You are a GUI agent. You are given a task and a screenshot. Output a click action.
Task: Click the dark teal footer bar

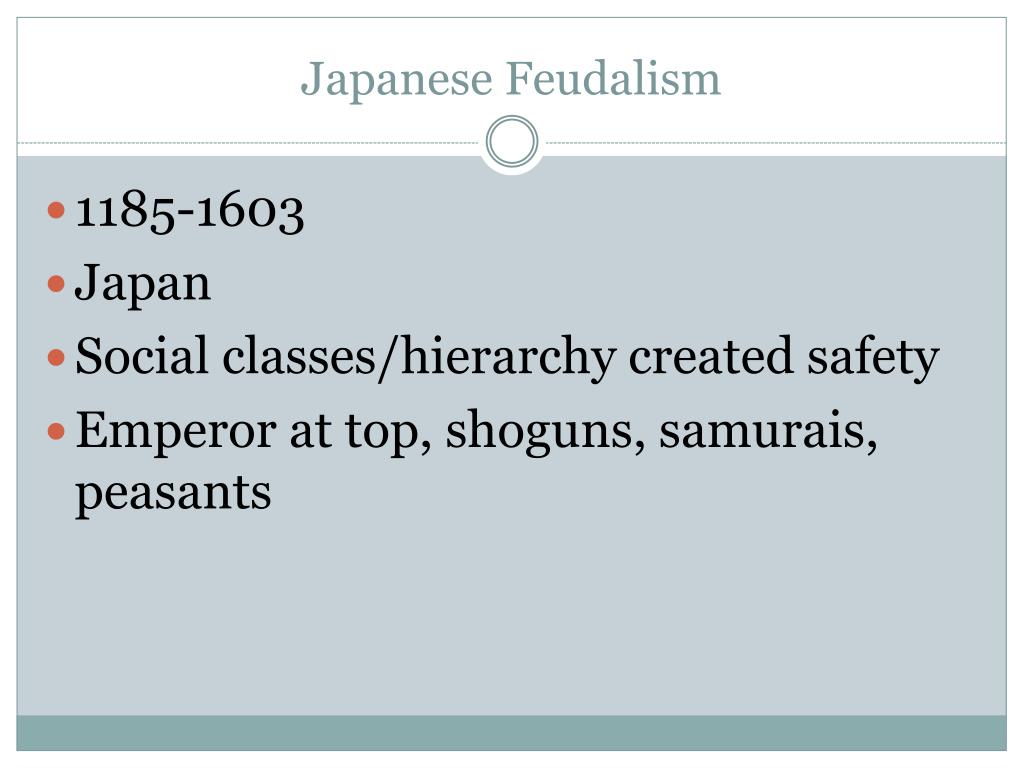click(511, 733)
